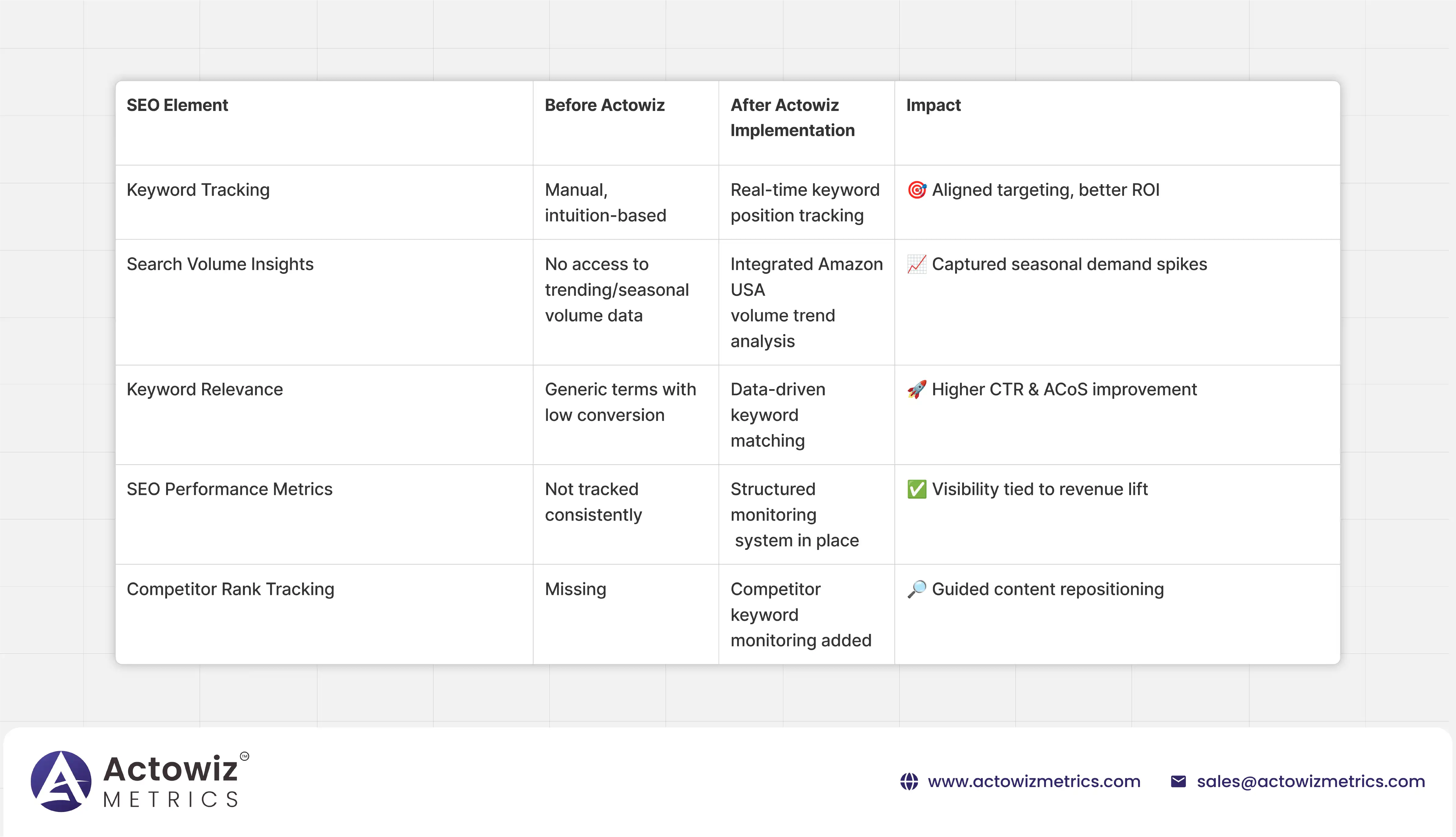This screenshot has width=1456, height=837.
Task: Open the www.actowizmetrics.com link
Action: 1033,781
